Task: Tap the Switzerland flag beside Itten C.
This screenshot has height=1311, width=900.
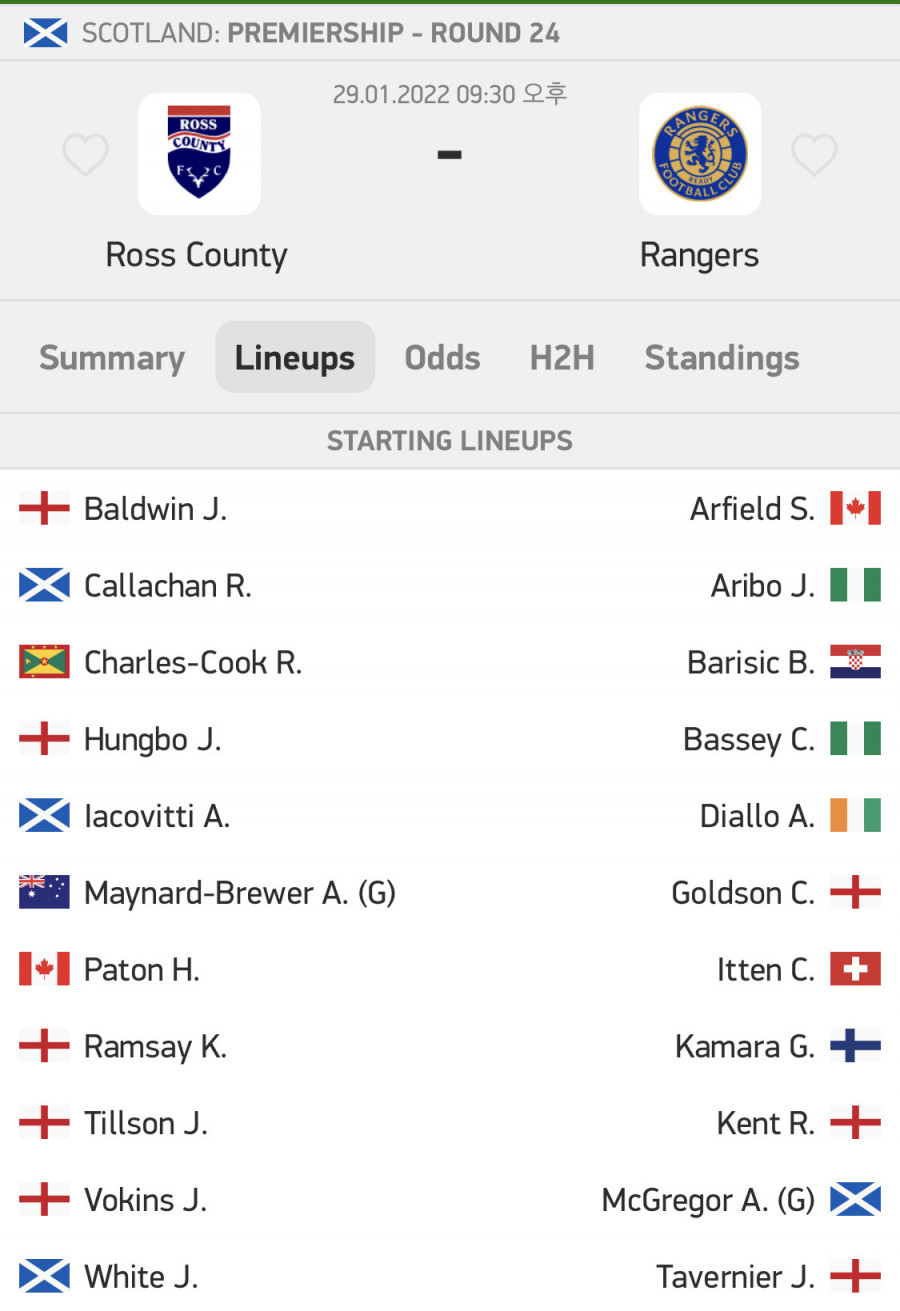Action: coord(855,969)
